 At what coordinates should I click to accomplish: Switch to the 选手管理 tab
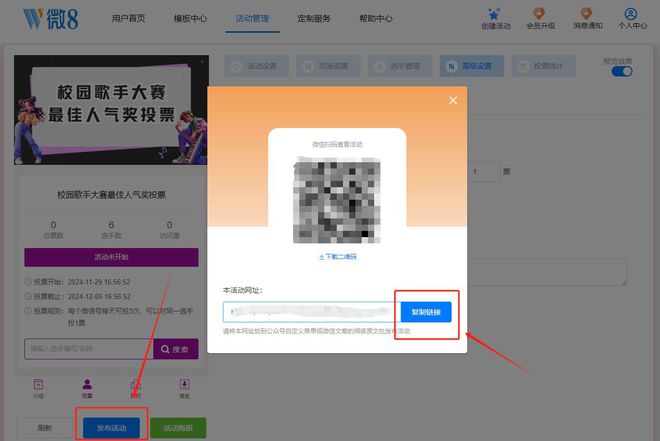click(x=400, y=66)
